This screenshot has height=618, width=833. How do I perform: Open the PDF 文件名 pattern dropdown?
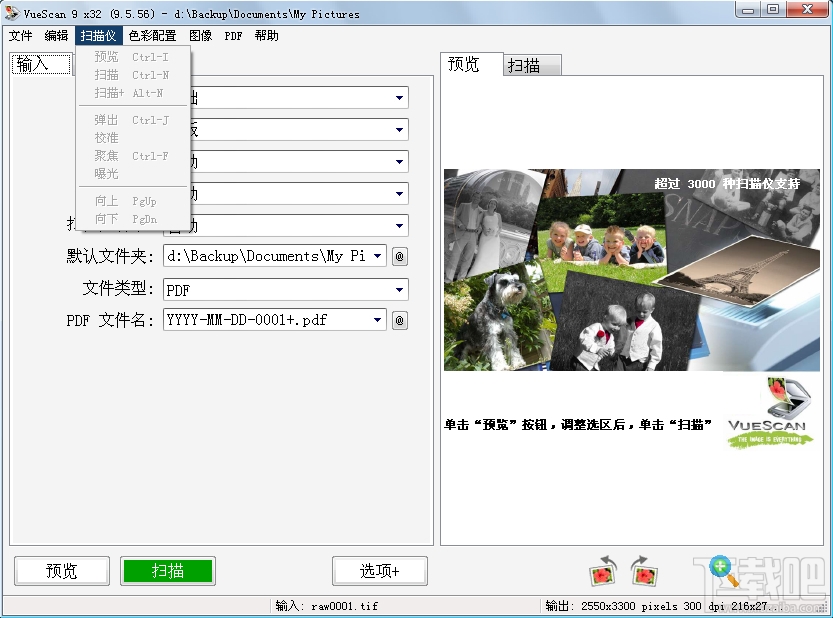[380, 320]
